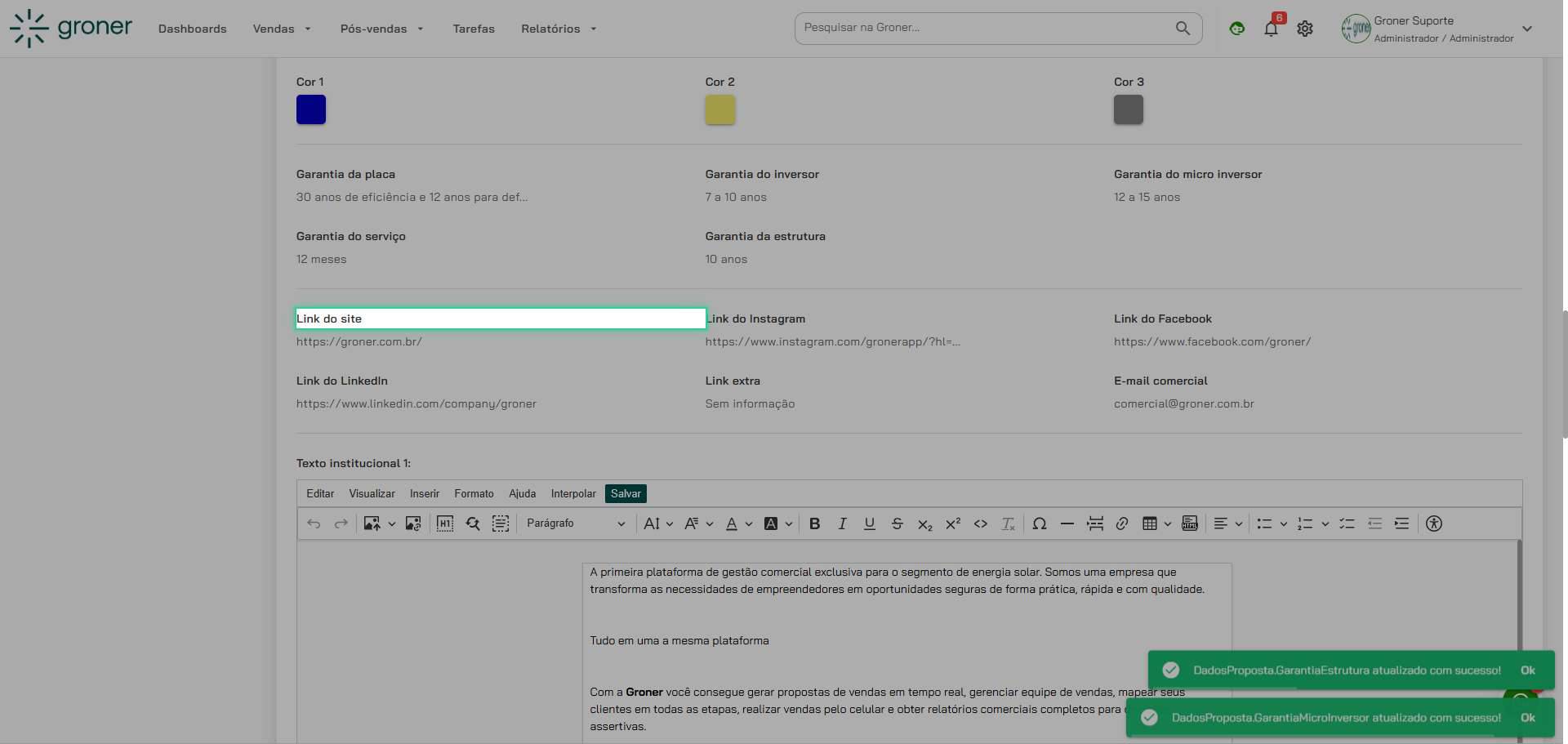Open the editor's Ajuda menu
The height and width of the screenshot is (744, 1568).
(523, 493)
